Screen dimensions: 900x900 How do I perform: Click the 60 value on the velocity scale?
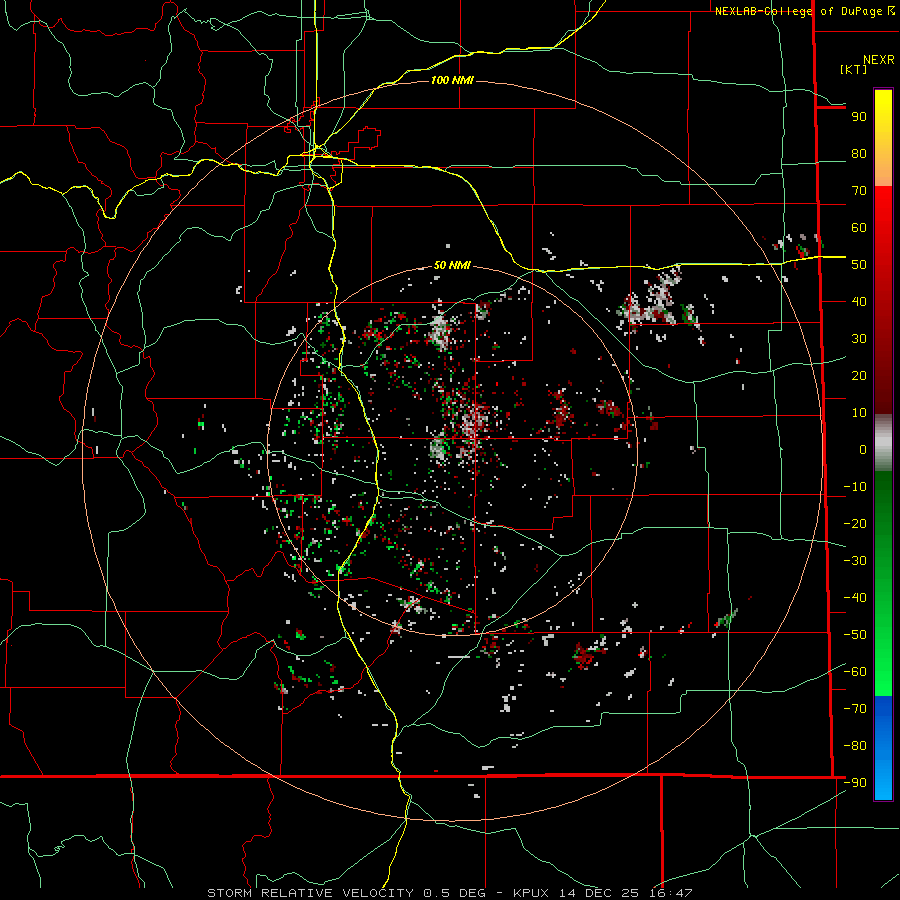tap(859, 228)
